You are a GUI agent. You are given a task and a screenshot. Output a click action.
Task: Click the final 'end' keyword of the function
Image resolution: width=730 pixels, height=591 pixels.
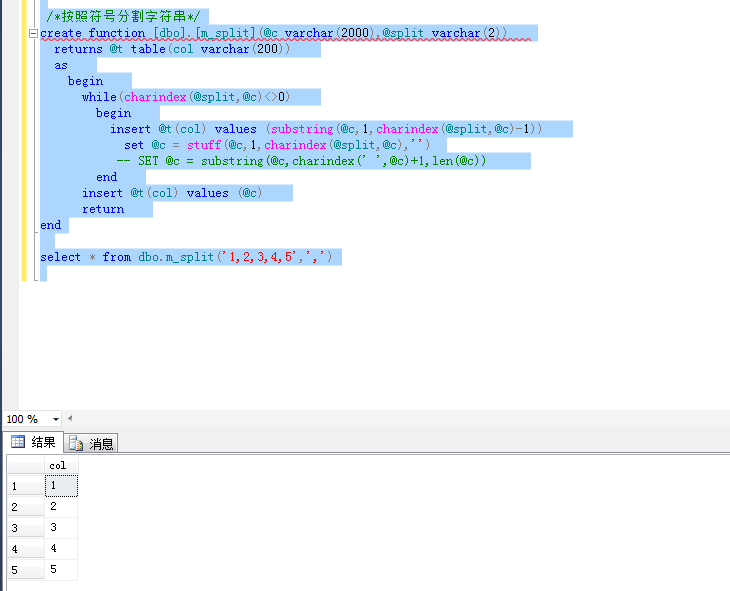click(51, 225)
